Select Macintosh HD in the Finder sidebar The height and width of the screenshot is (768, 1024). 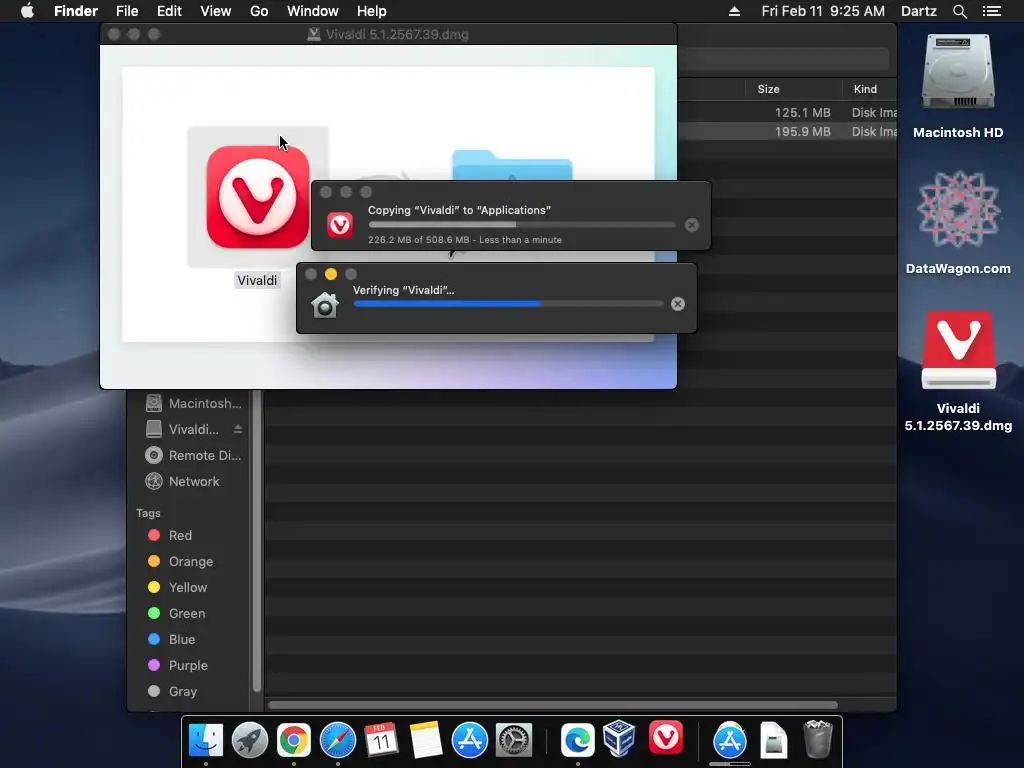[193, 403]
